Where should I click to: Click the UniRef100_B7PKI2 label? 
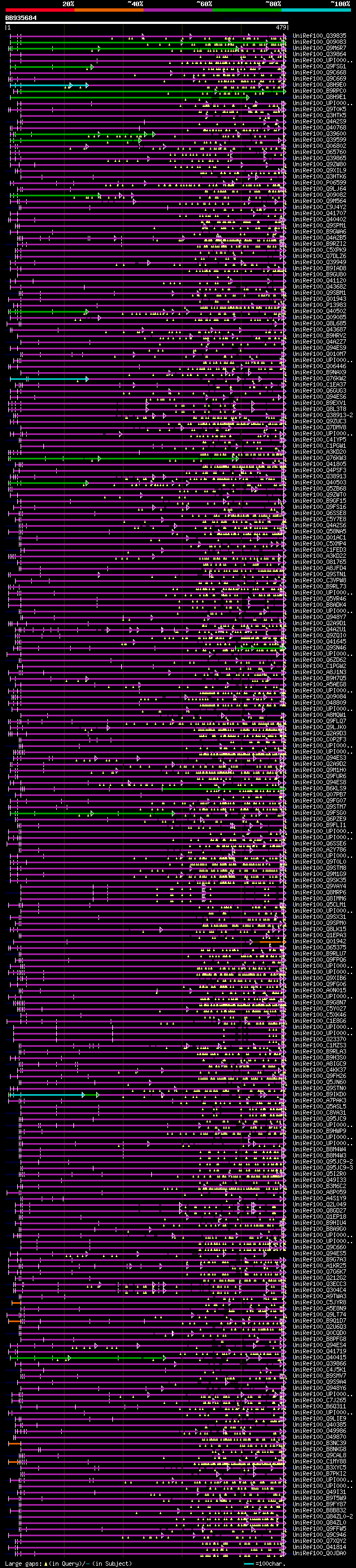[x=319, y=1473]
